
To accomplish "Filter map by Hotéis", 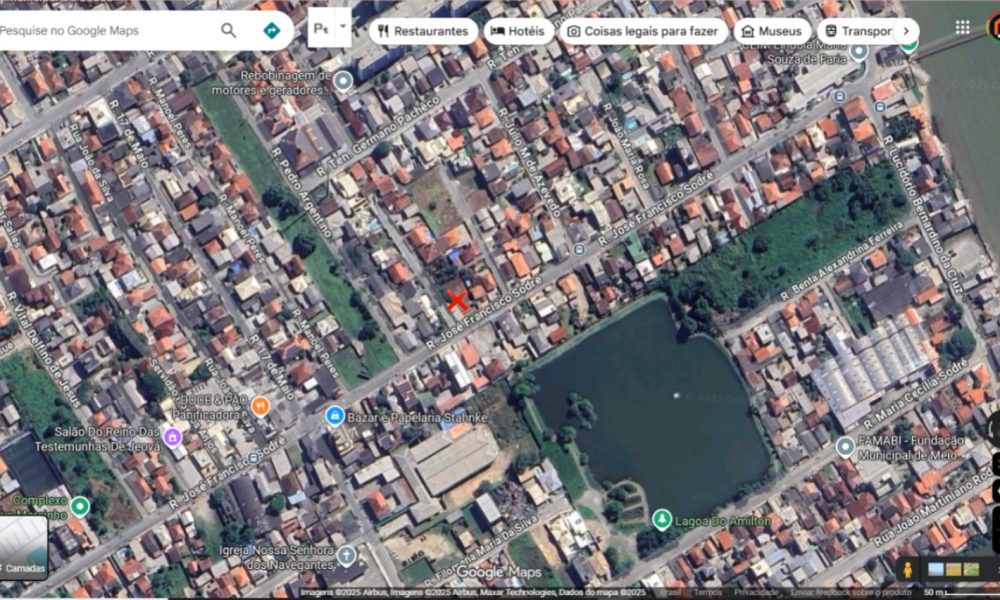I will coord(518,31).
